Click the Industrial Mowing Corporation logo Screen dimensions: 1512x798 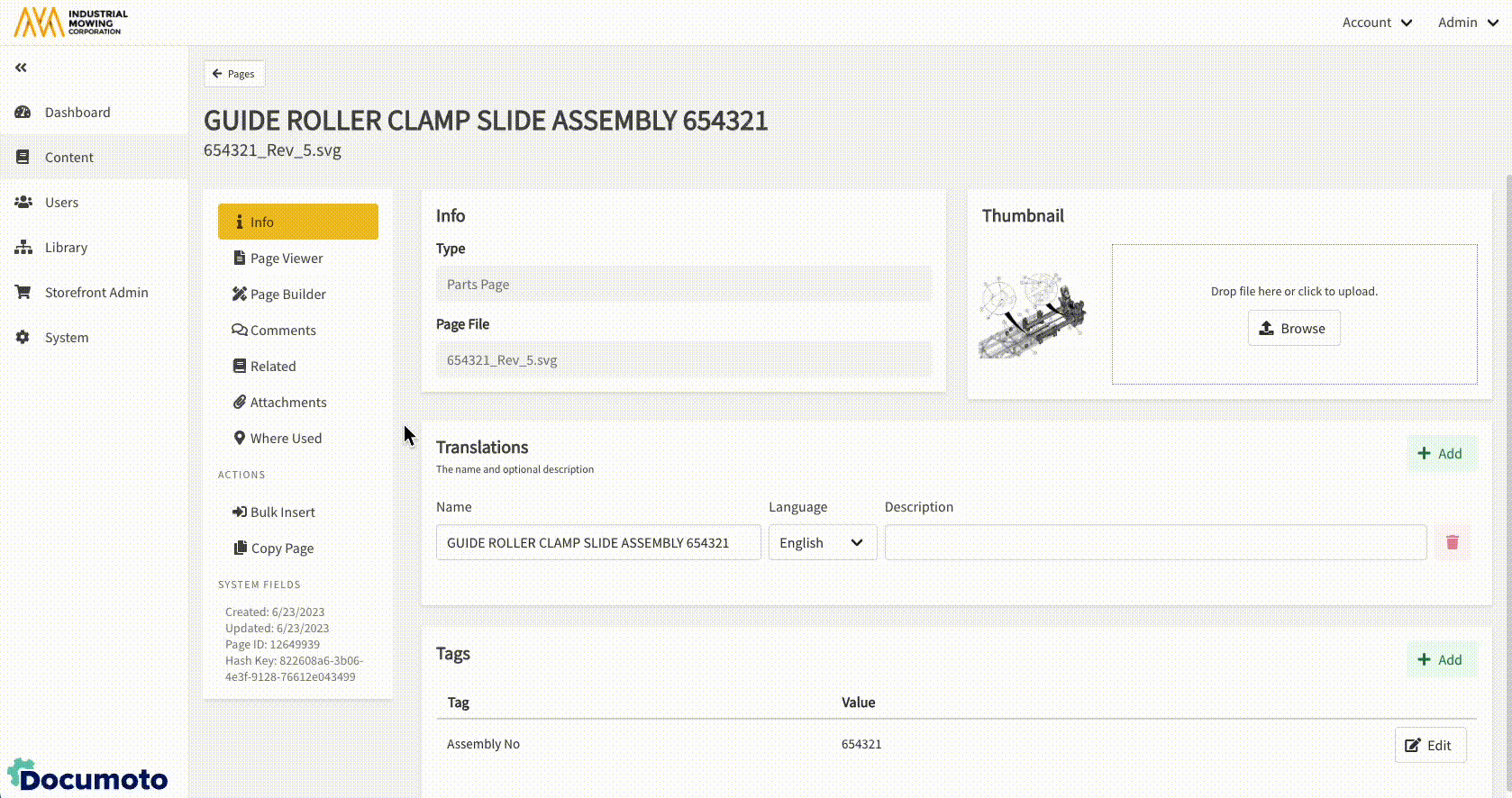click(x=71, y=23)
